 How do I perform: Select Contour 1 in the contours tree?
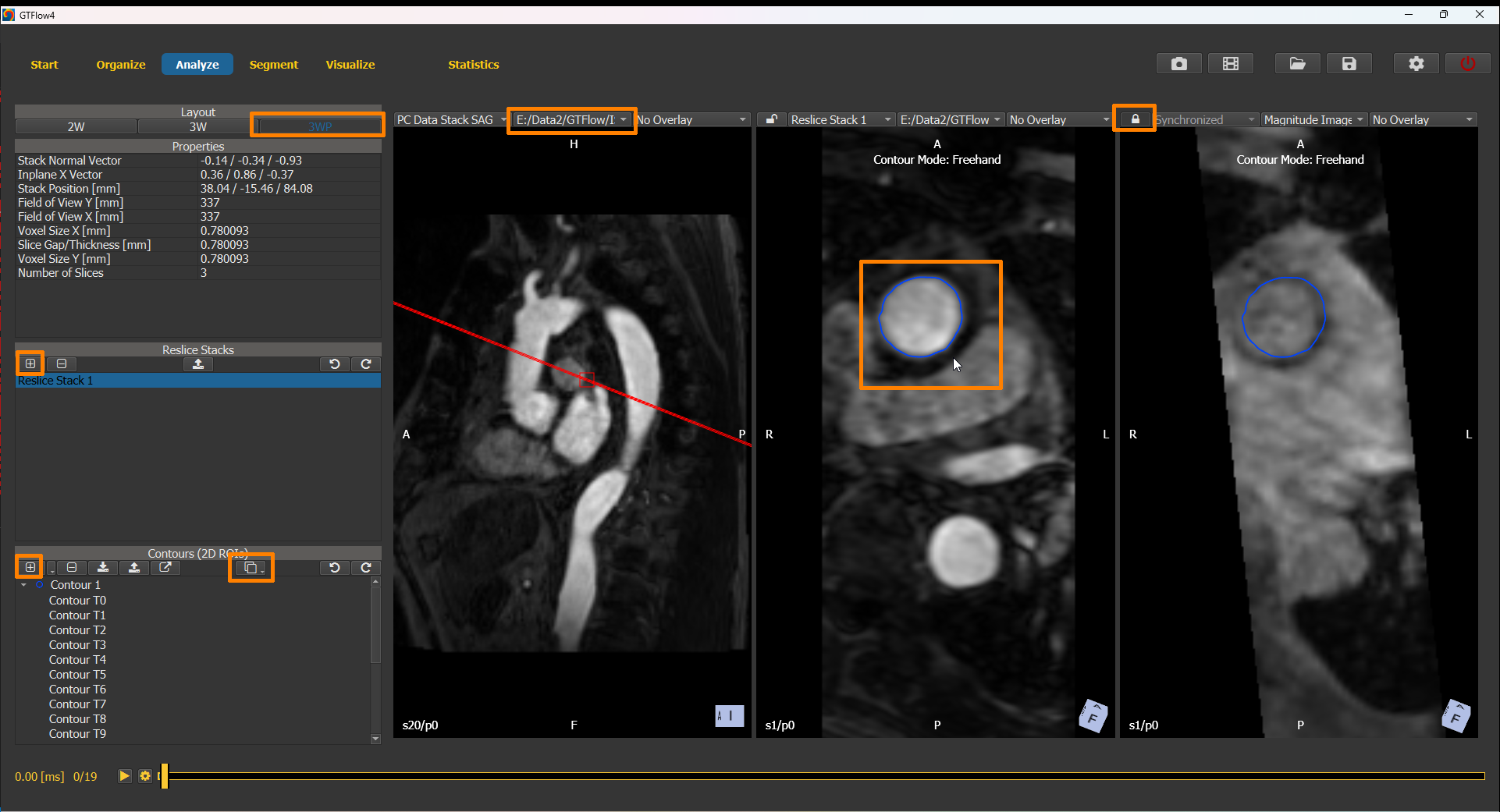pyautogui.click(x=76, y=585)
